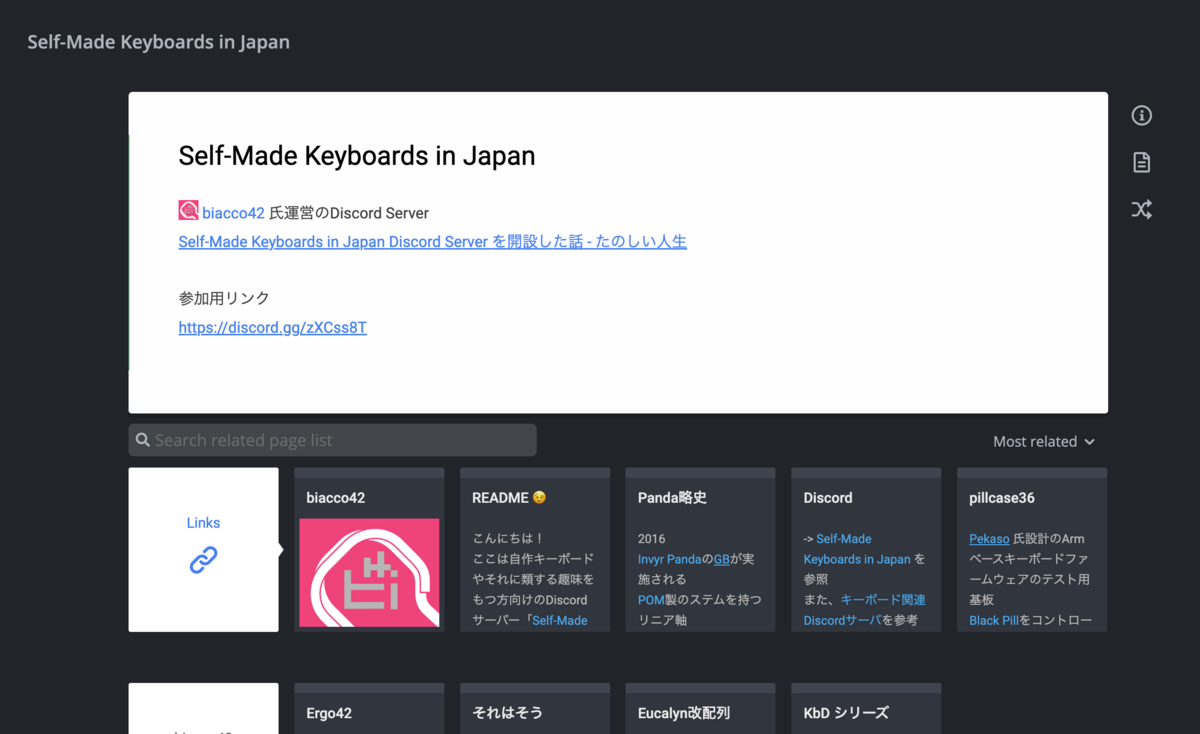Click Self-Made Keyboards in Japan header title
1200x734 pixels.
(158, 42)
